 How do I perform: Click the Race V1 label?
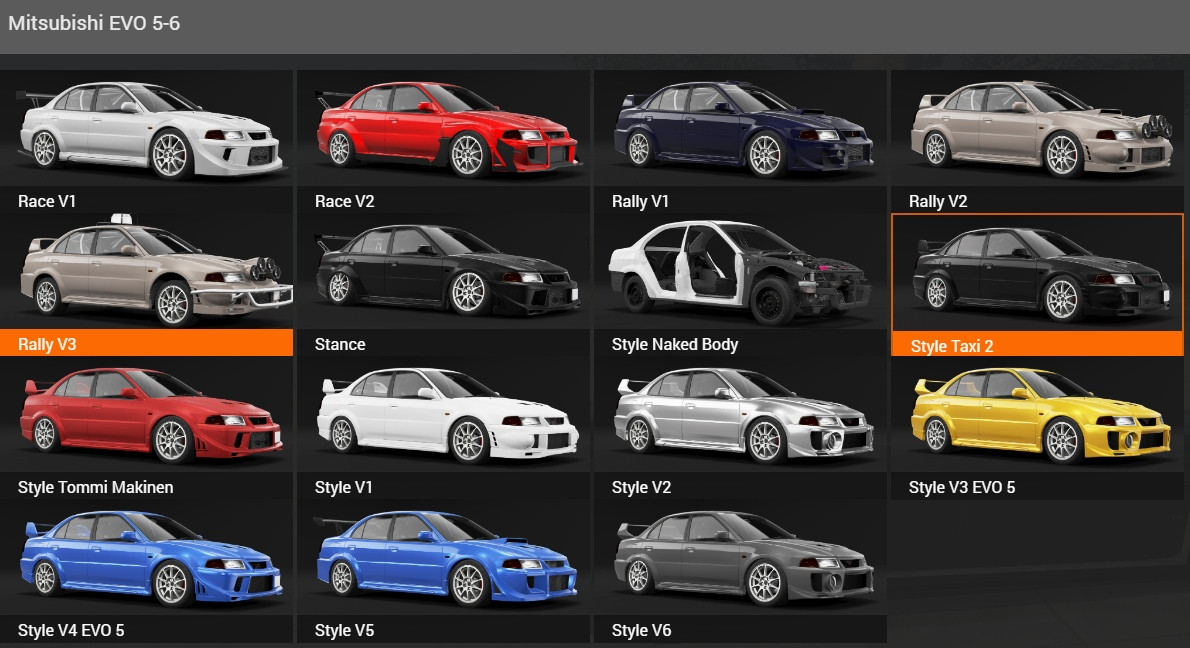[47, 201]
